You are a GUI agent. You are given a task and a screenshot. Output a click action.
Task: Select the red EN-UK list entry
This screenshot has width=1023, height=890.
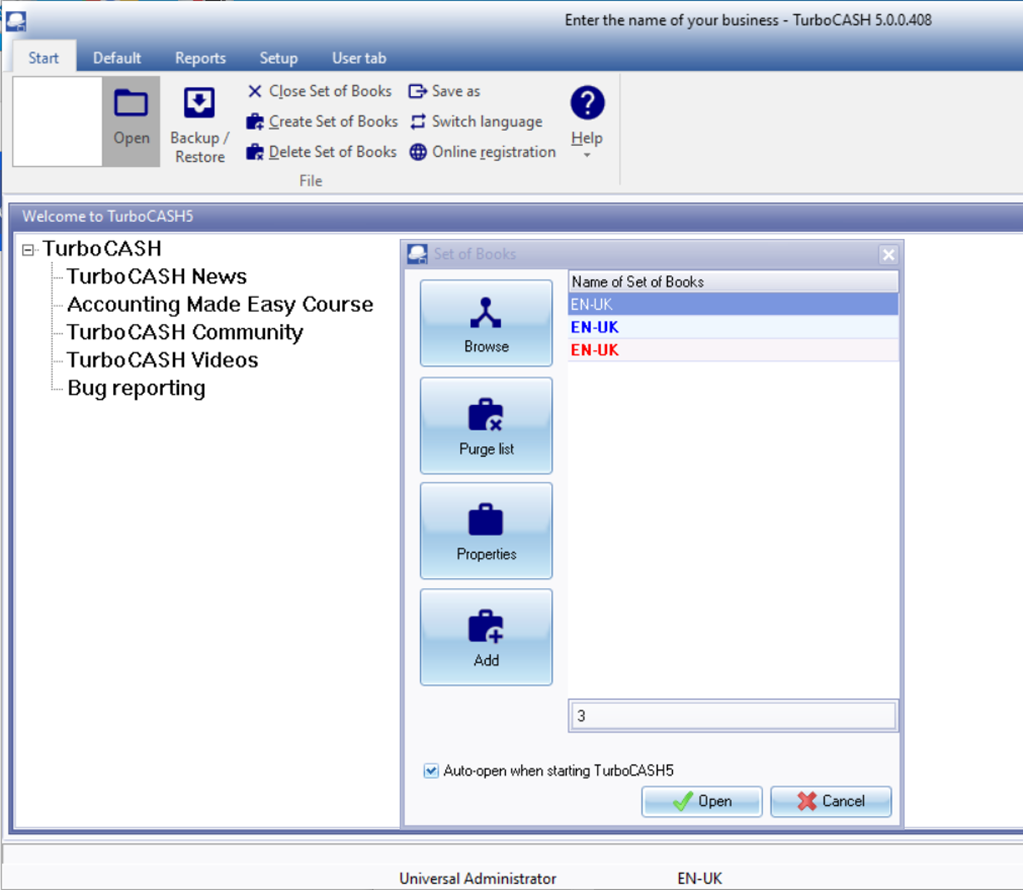595,350
